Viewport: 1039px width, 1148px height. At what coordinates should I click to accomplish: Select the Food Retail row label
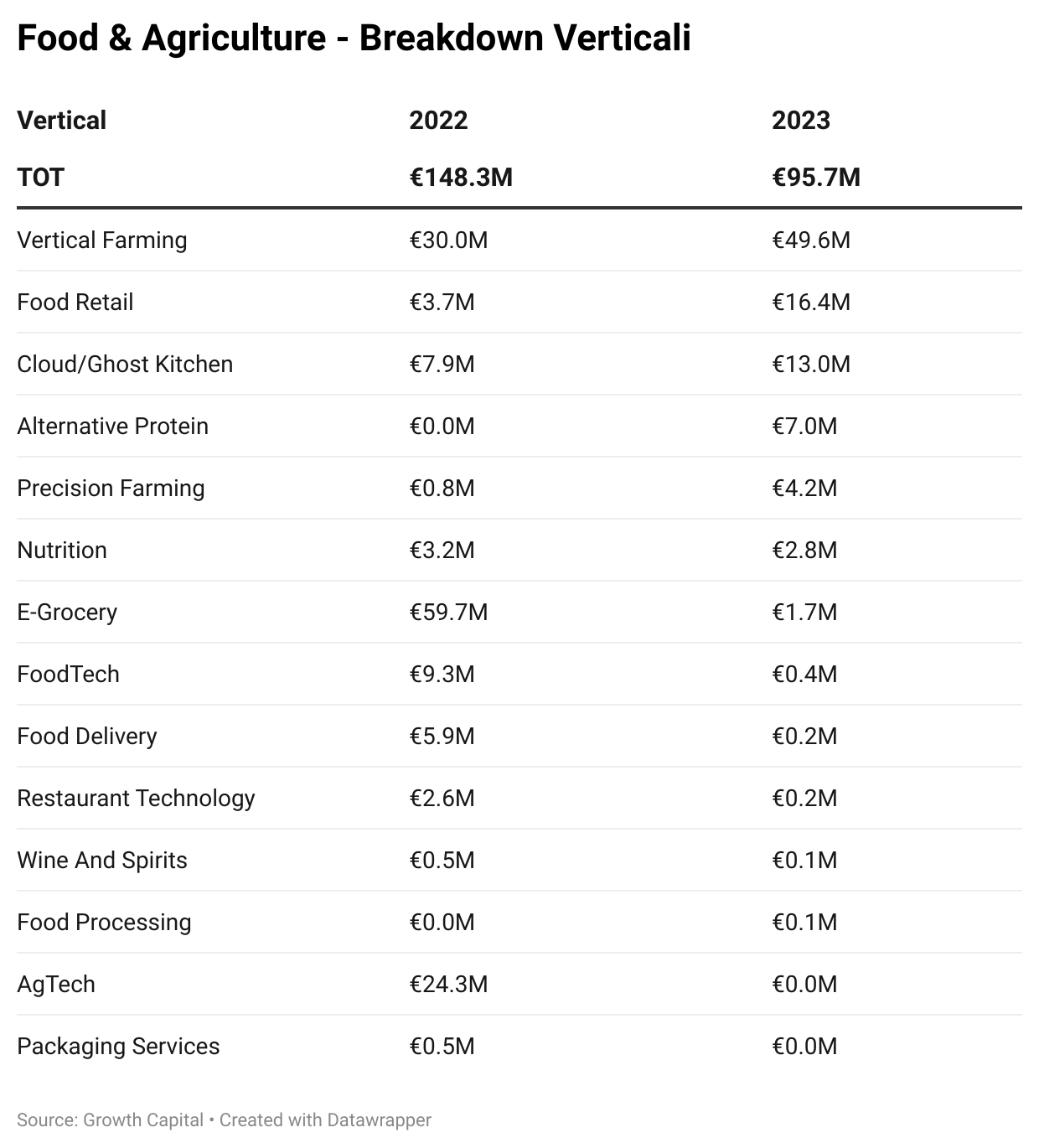[75, 303]
